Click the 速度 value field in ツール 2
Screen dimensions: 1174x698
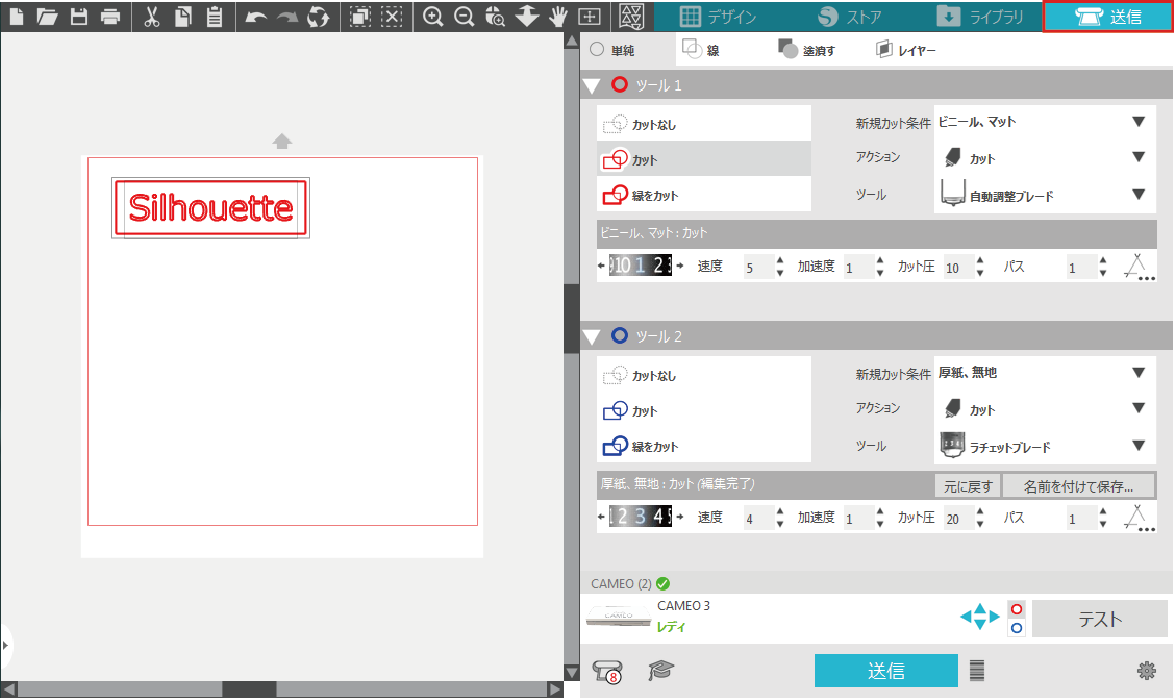(756, 518)
